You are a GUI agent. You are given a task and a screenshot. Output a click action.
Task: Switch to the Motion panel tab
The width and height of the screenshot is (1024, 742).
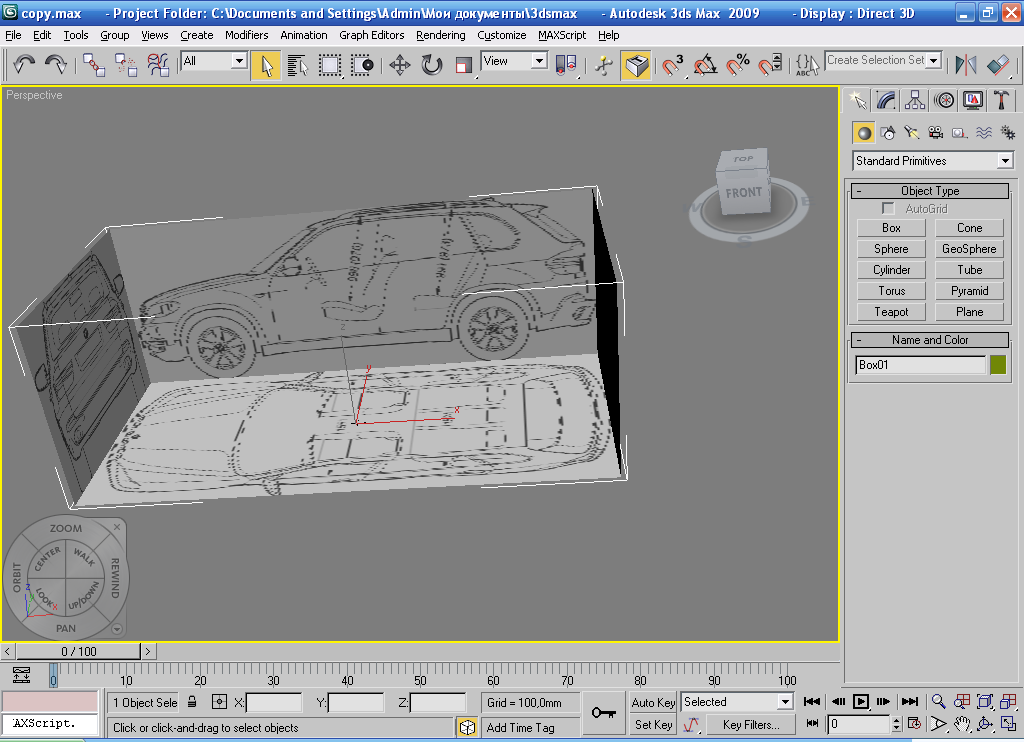[944, 100]
